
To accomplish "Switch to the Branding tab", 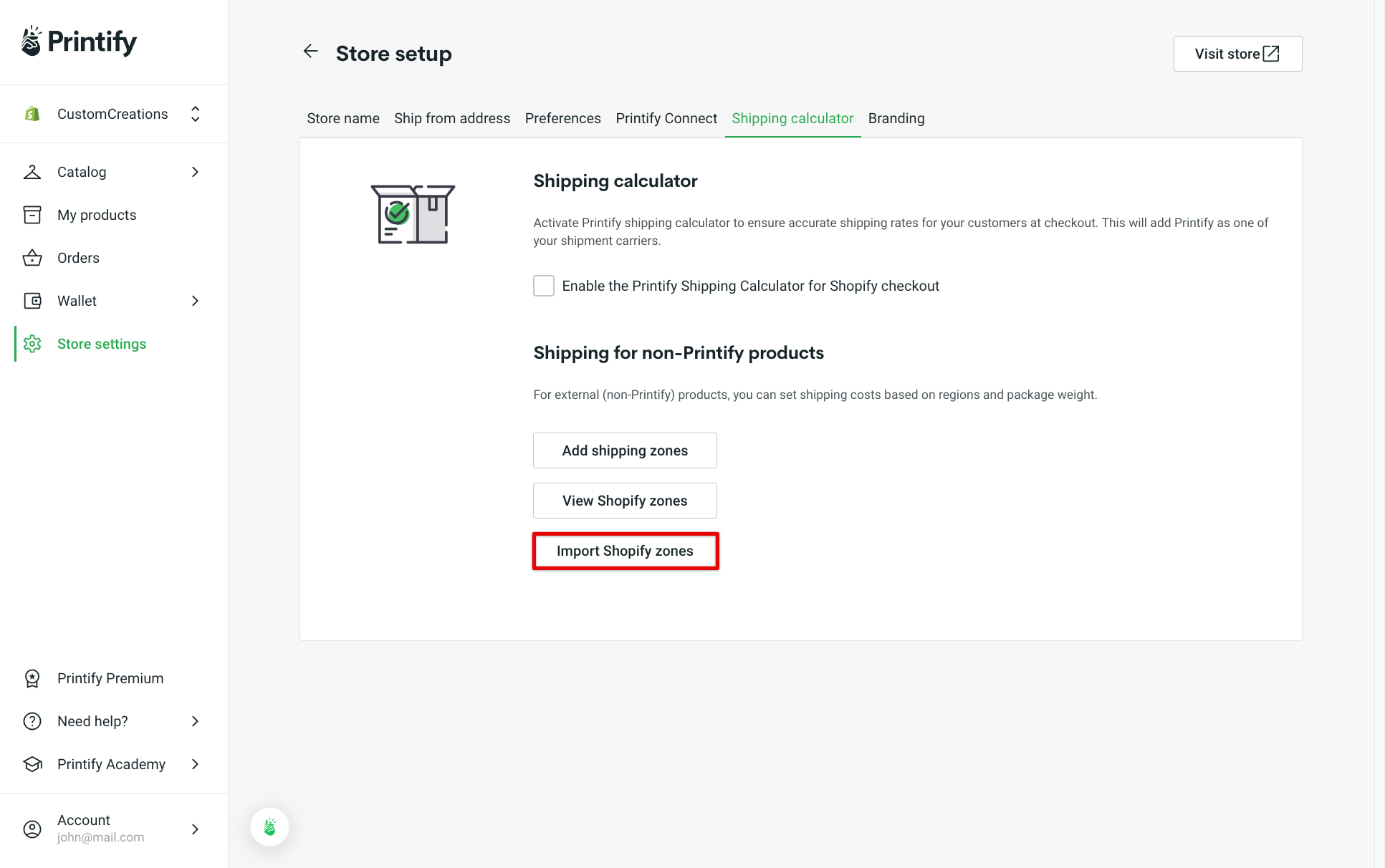I will (x=896, y=118).
